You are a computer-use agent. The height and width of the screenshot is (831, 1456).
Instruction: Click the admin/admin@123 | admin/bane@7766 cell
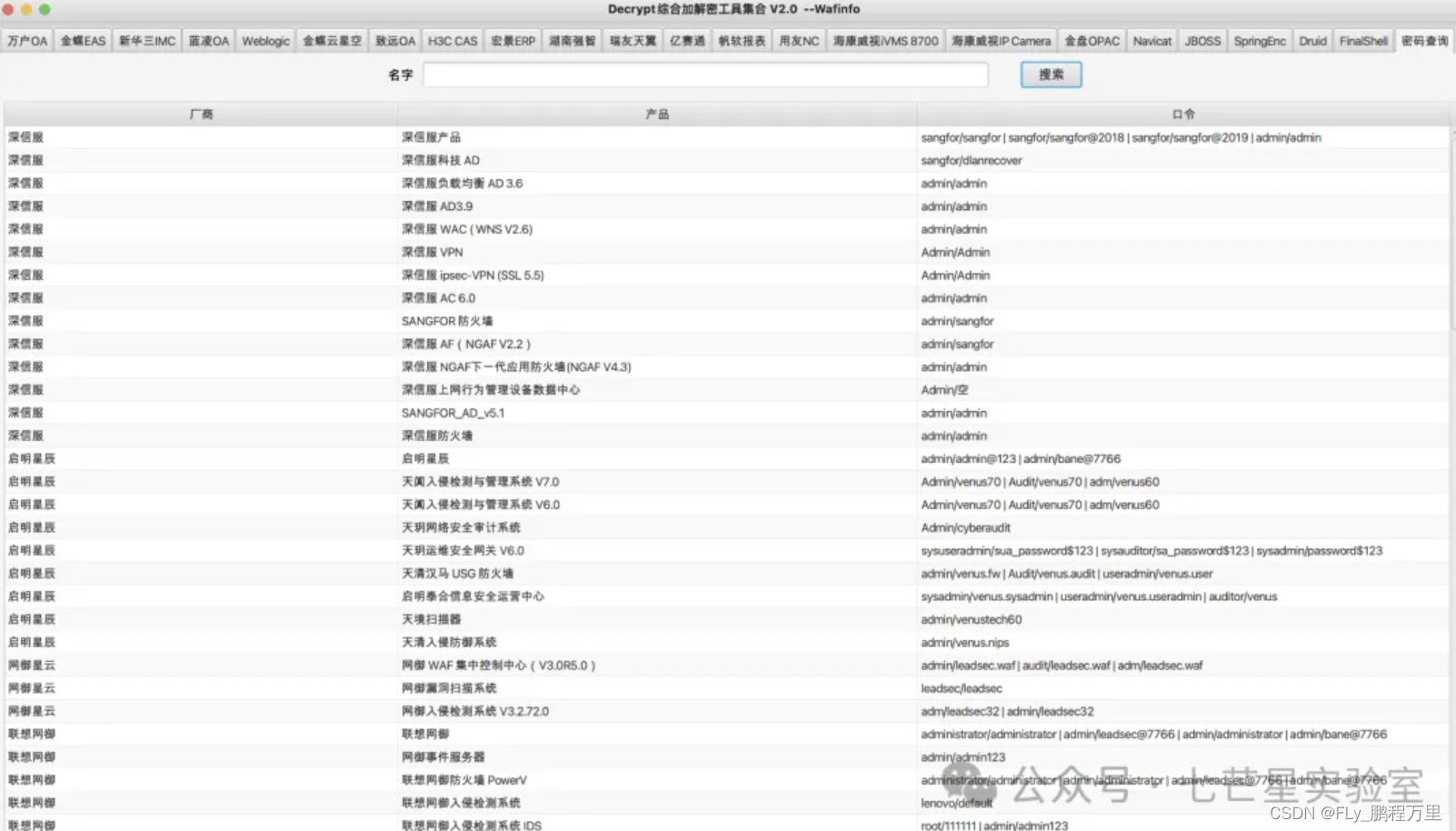1183,459
